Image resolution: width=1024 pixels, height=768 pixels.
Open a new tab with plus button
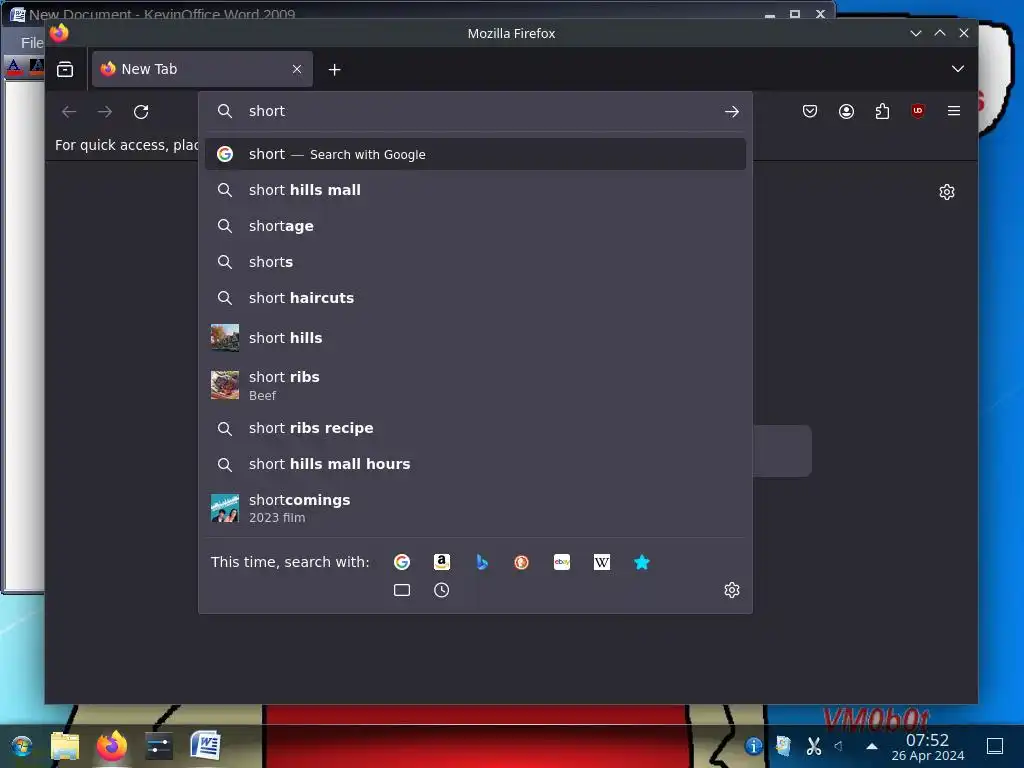click(334, 69)
